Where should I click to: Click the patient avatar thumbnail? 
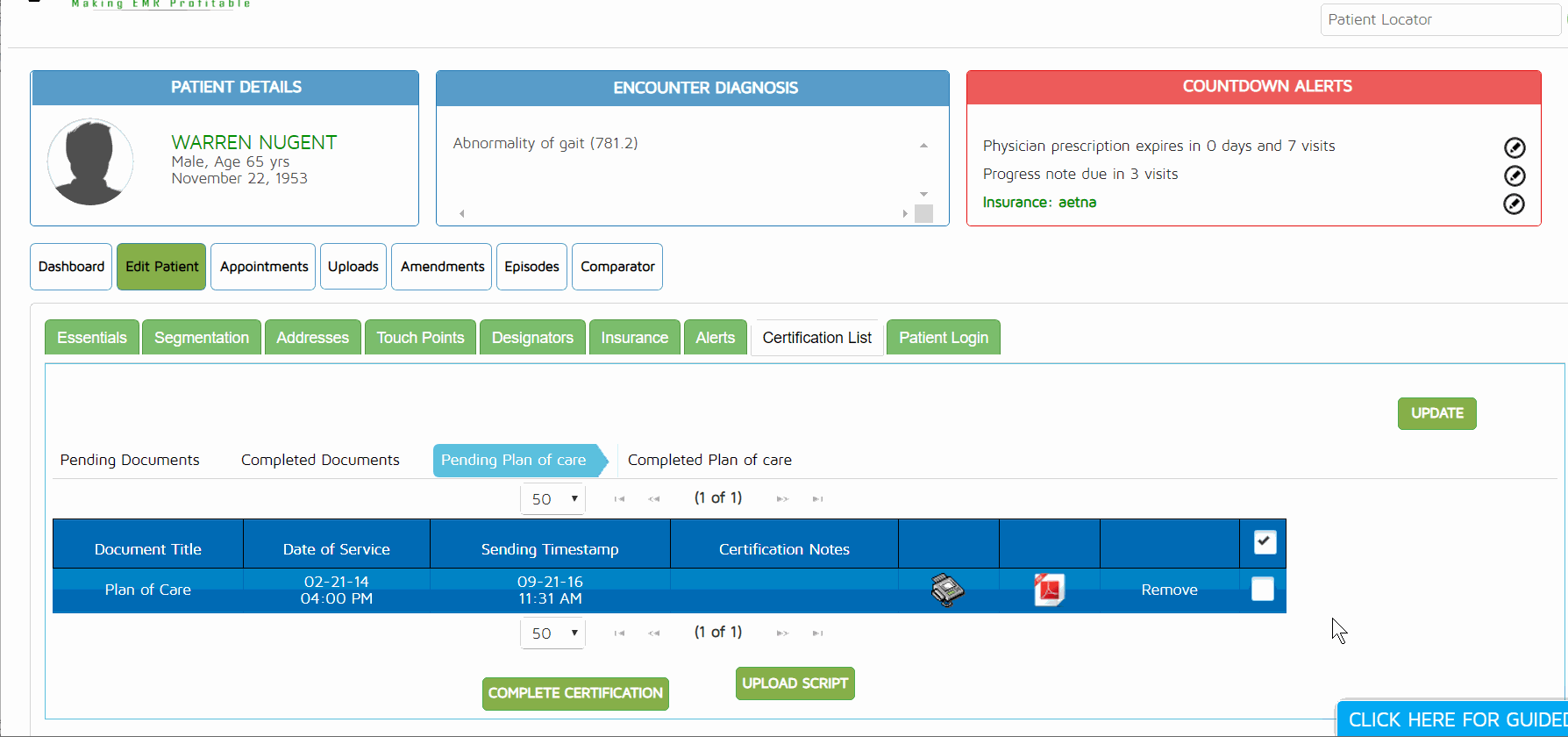(90, 162)
